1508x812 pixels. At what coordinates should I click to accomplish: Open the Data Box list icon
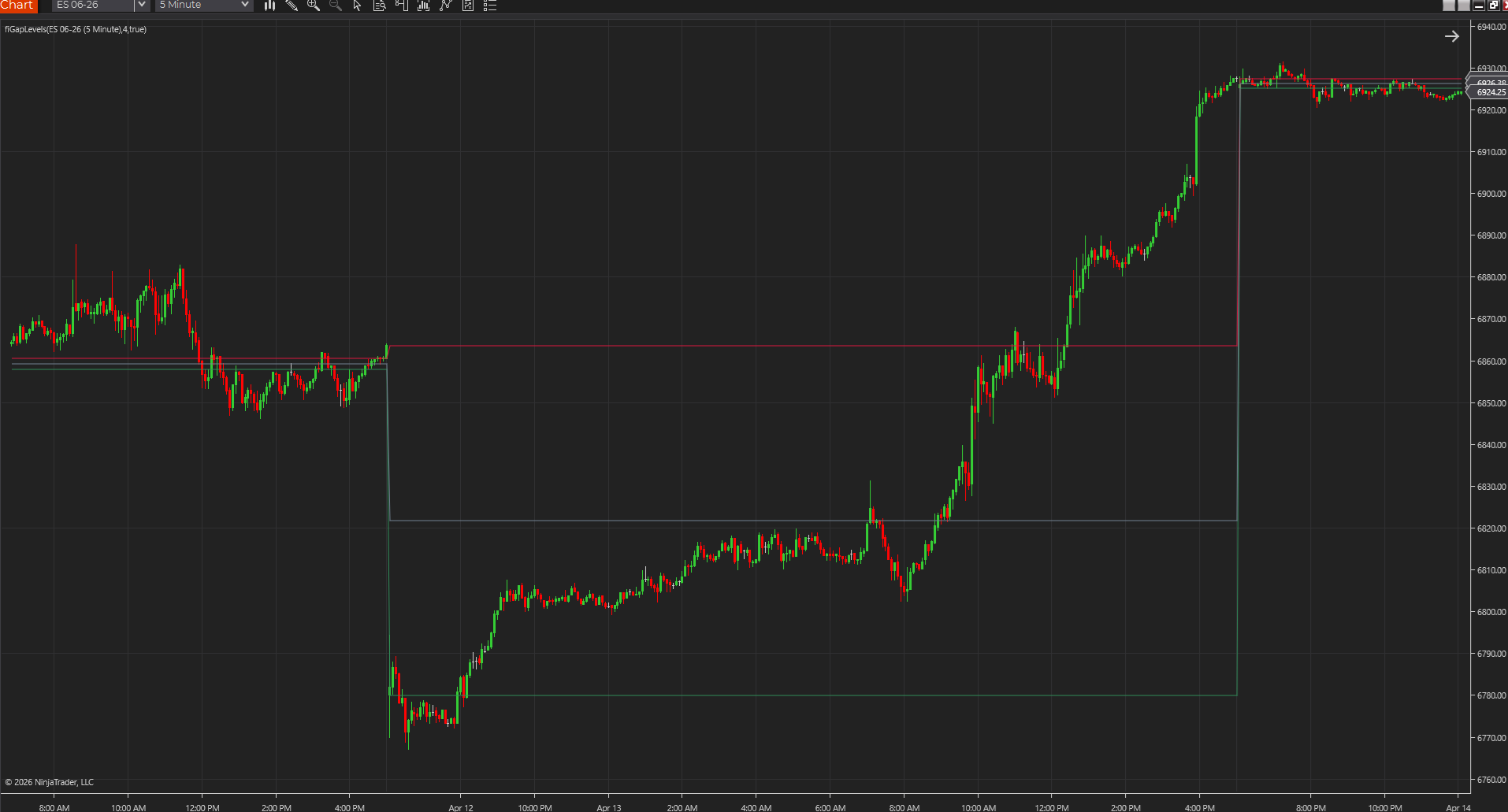(489, 6)
